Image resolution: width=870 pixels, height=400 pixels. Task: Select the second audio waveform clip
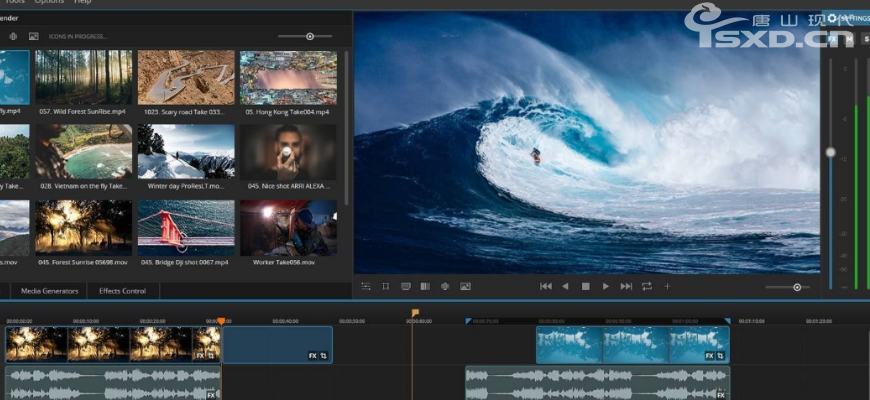click(x=598, y=383)
